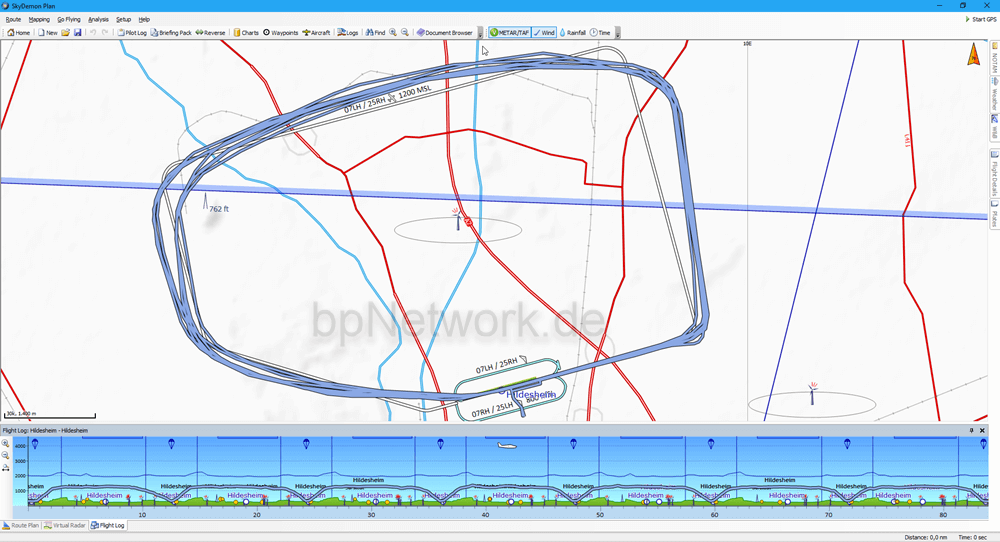Zoom out the map via toolbar magnifier
1000x542 pixels.
coord(404,33)
